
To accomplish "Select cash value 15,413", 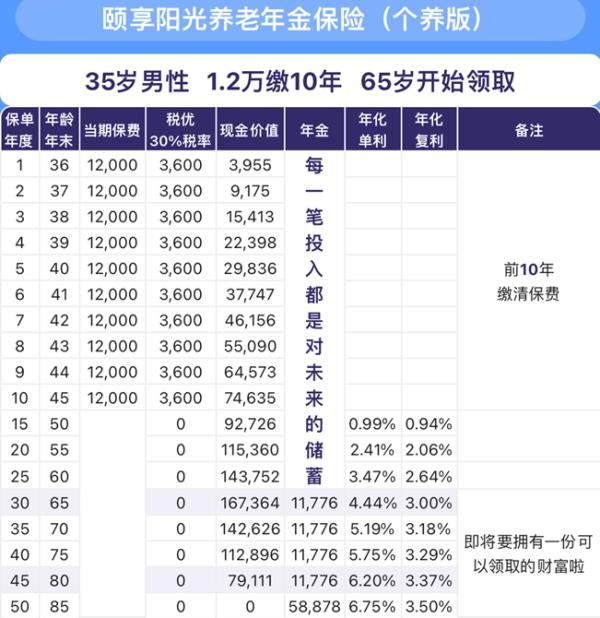I will pos(250,217).
